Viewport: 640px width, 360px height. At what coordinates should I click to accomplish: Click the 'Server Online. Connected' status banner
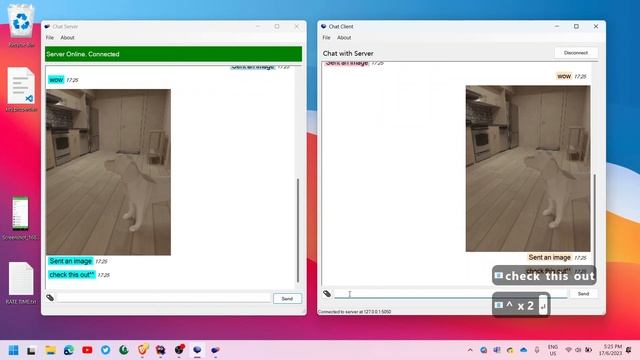pos(173,54)
